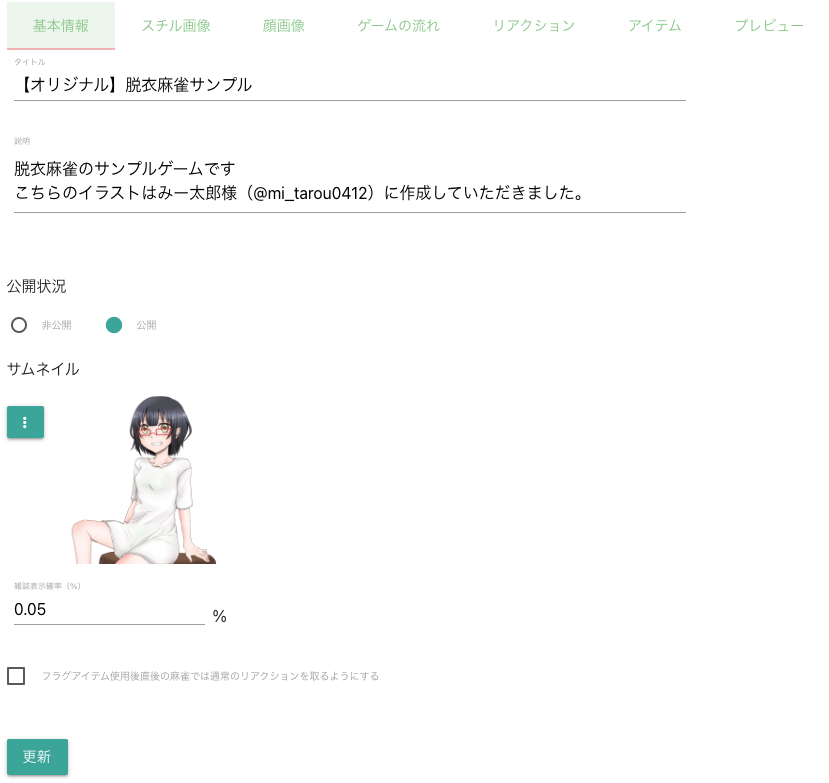The image size is (829, 783).
Task: Switch to the リアクション tab
Action: [534, 25]
